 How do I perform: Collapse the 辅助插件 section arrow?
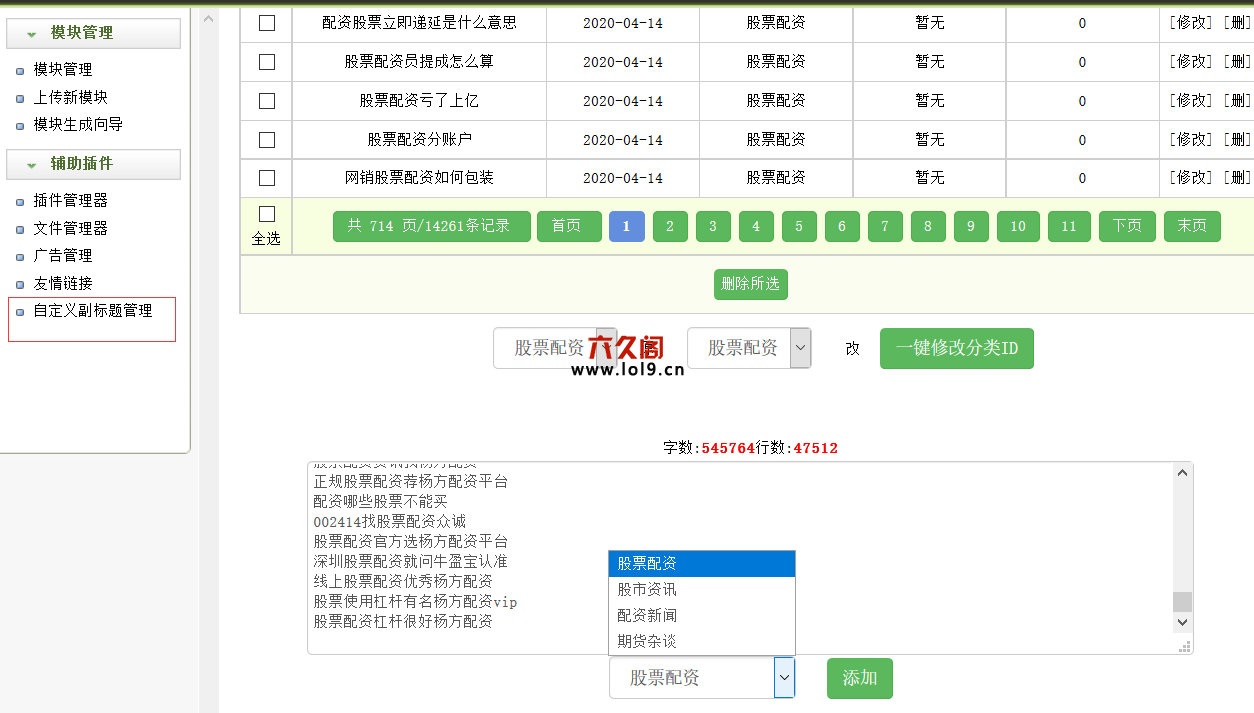pos(32,165)
